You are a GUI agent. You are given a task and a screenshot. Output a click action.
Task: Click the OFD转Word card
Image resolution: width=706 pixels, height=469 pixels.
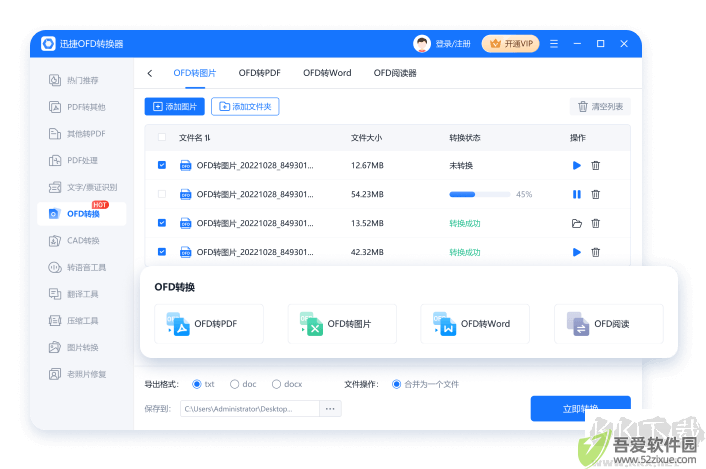475,324
